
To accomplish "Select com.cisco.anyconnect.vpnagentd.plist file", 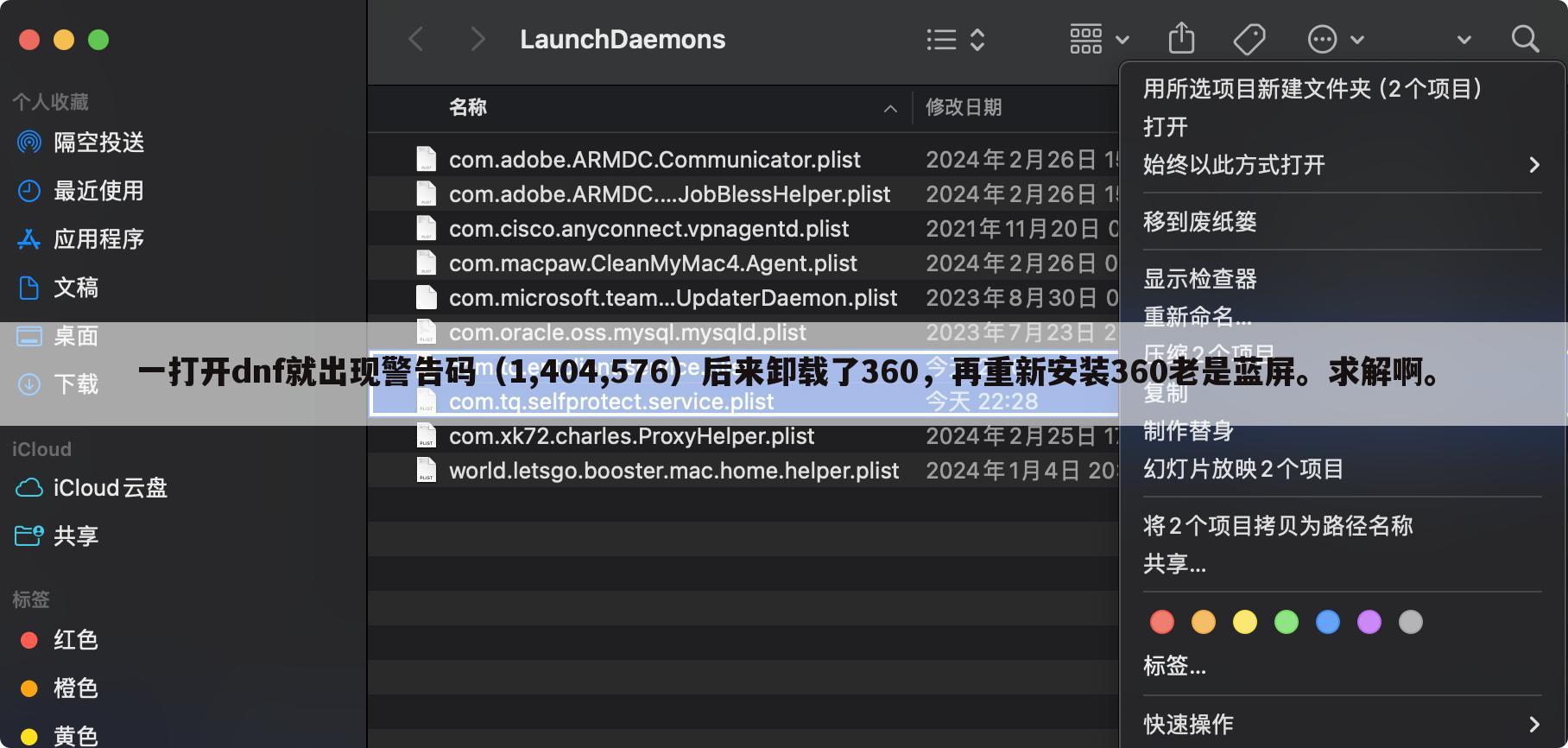I will [x=648, y=229].
